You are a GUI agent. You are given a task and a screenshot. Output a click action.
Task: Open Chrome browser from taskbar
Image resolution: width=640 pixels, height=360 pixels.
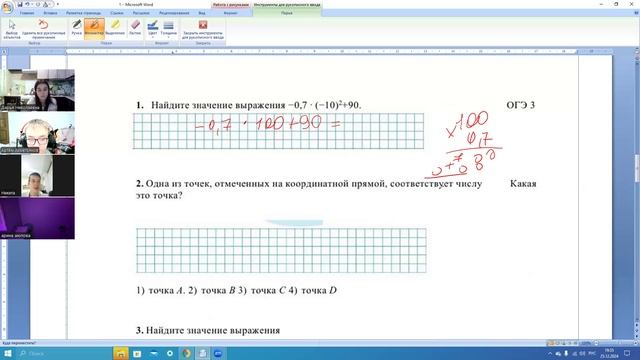pos(186,353)
